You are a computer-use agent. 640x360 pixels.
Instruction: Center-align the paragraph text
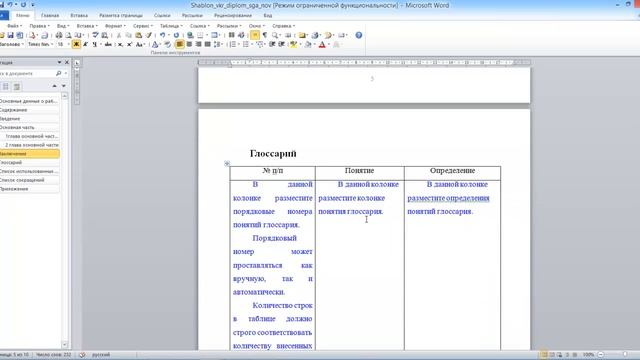[x=189, y=44]
